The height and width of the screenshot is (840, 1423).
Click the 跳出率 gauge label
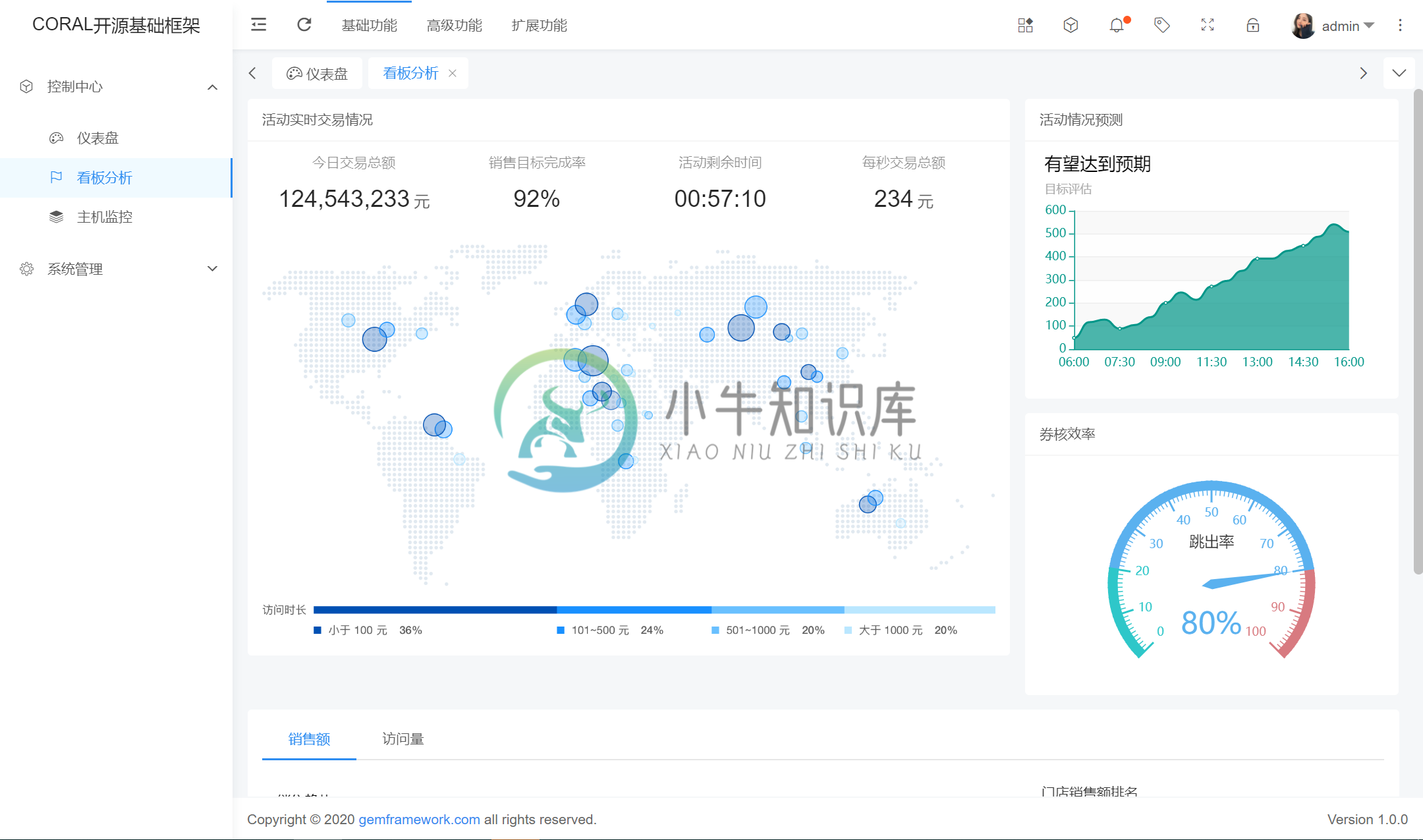pyautogui.click(x=1212, y=542)
